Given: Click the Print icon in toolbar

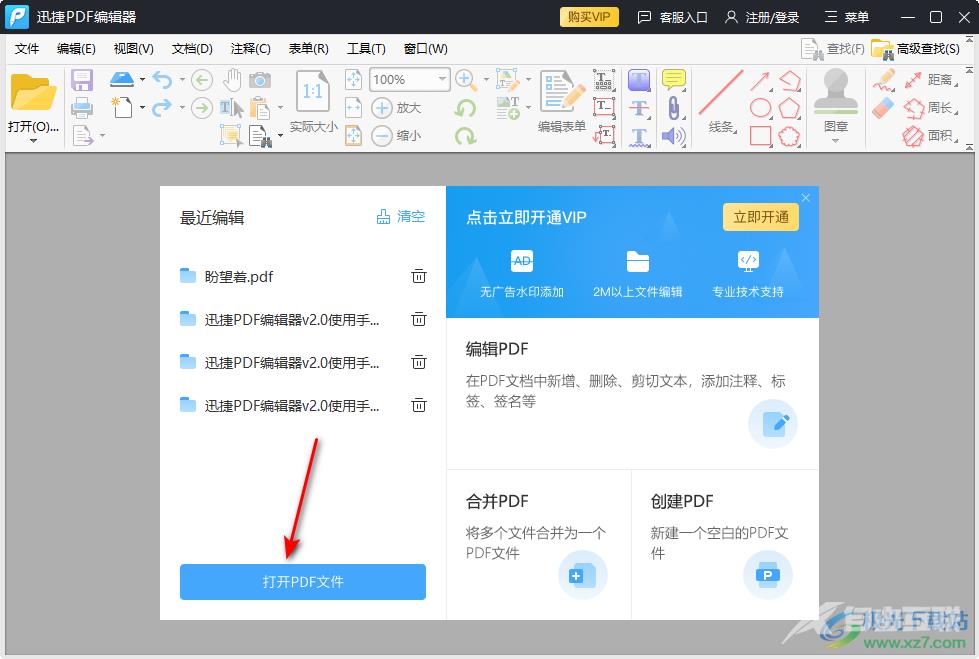Looking at the screenshot, I should [x=82, y=108].
